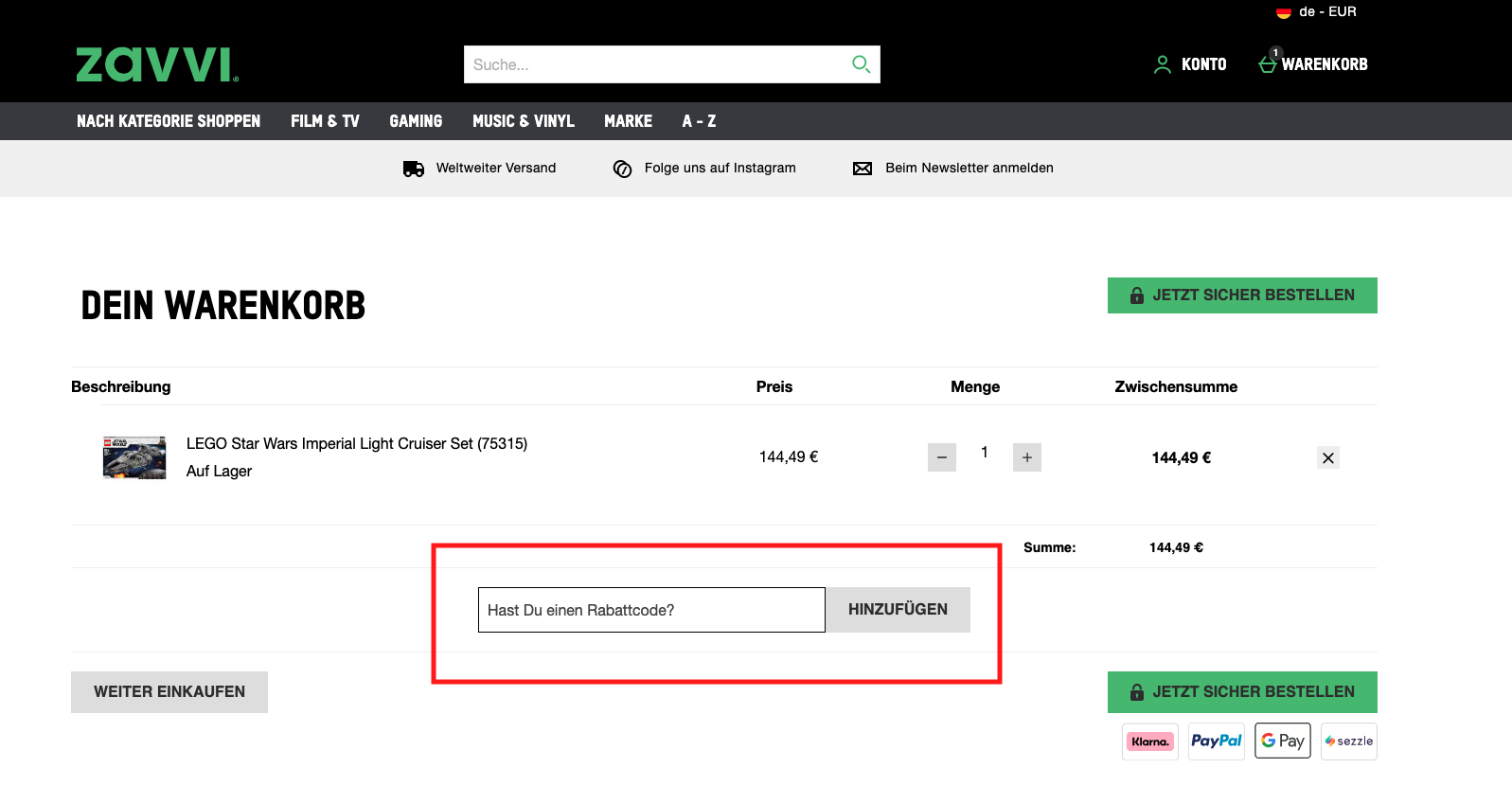Open Beim Newsletter anmelden link
This screenshot has height=804, width=1512.
(x=969, y=168)
